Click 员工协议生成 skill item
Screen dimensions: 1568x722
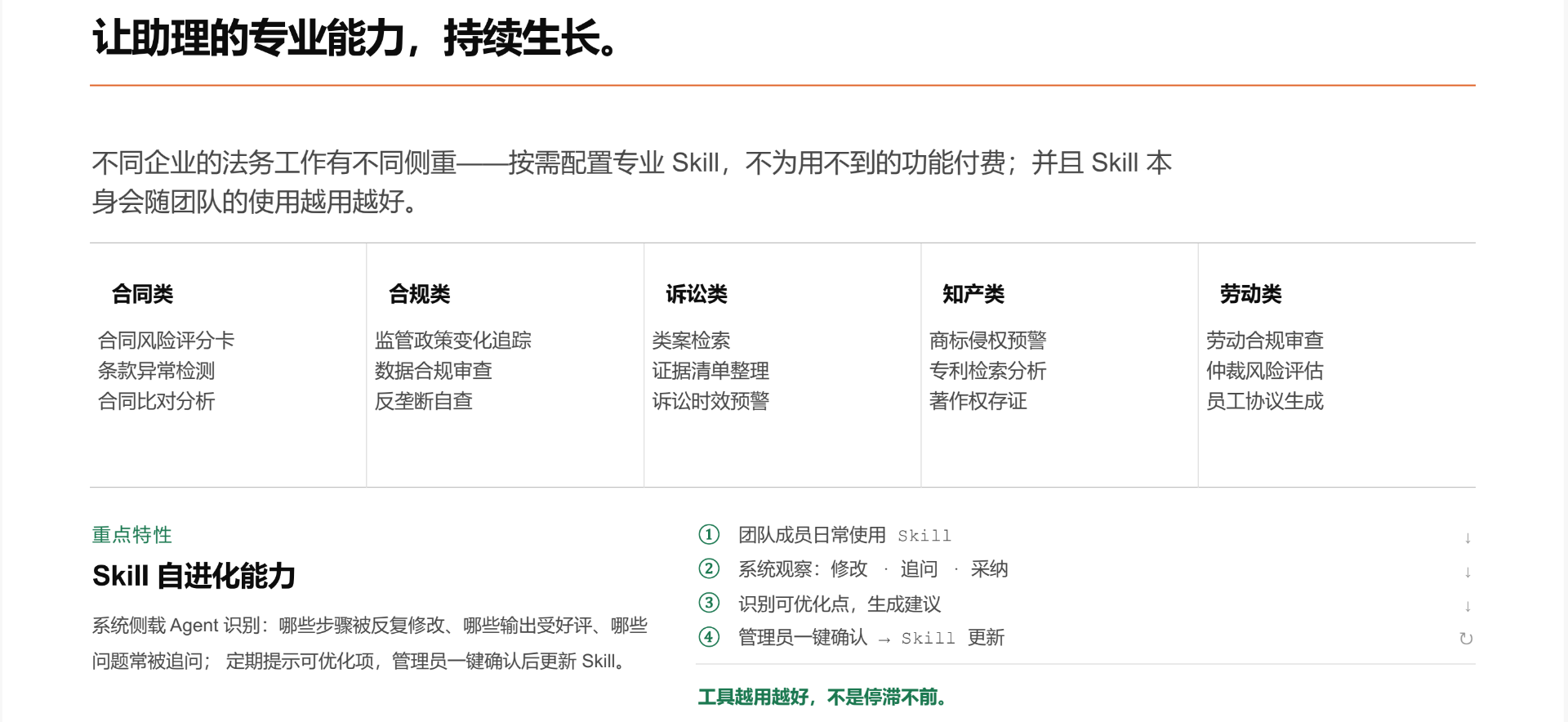(x=1265, y=401)
